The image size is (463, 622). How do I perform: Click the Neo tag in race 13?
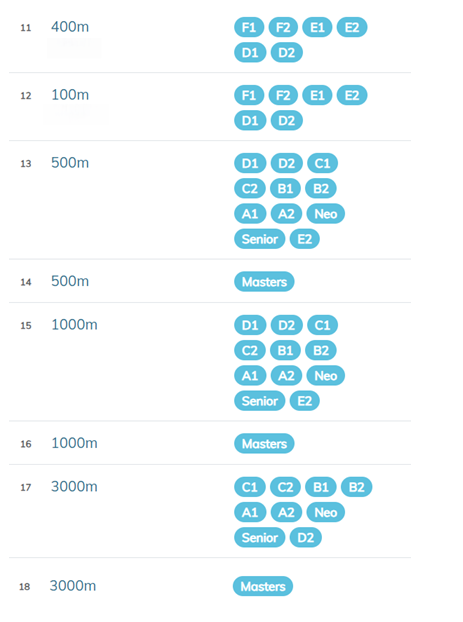coord(326,214)
